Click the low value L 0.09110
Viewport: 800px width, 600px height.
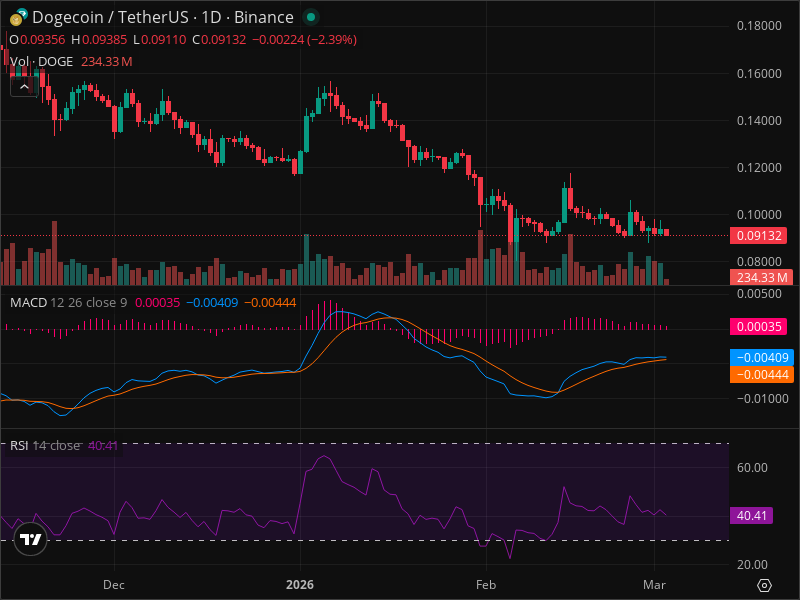tap(160, 40)
